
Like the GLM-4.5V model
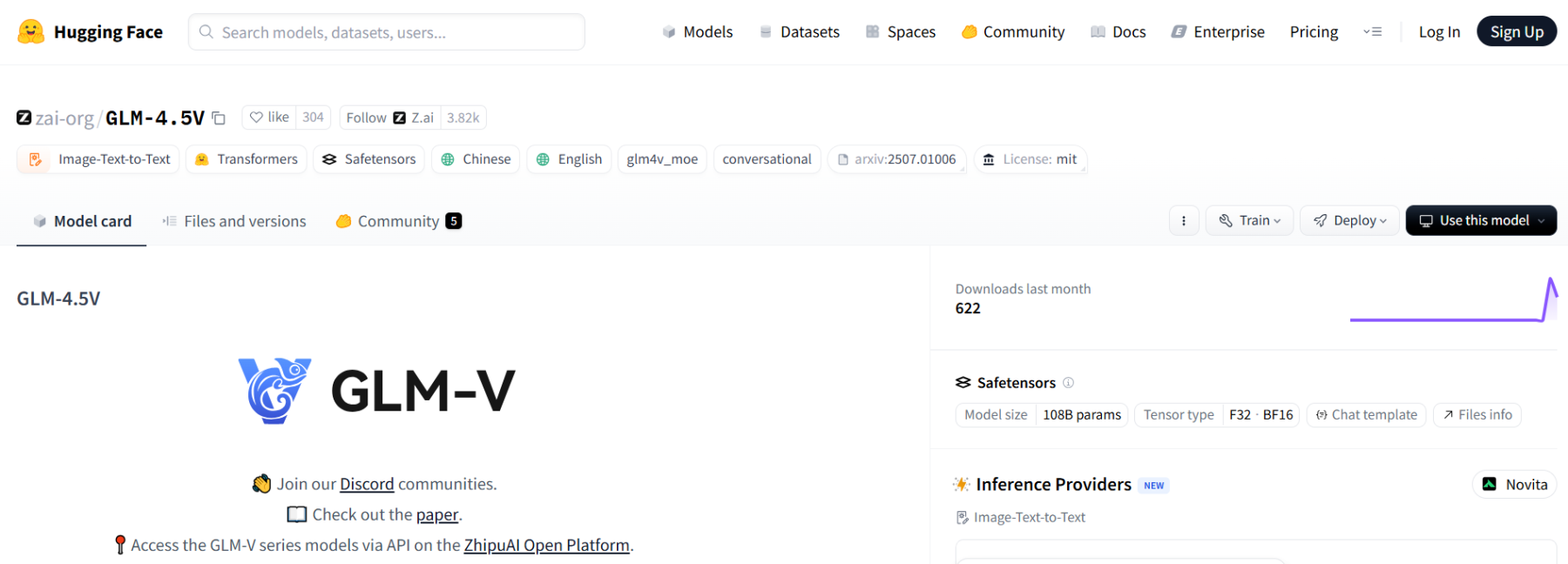[269, 117]
